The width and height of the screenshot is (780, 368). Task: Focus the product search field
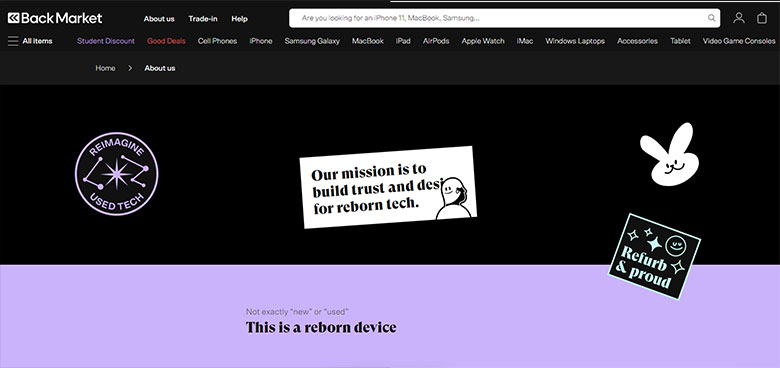504,18
